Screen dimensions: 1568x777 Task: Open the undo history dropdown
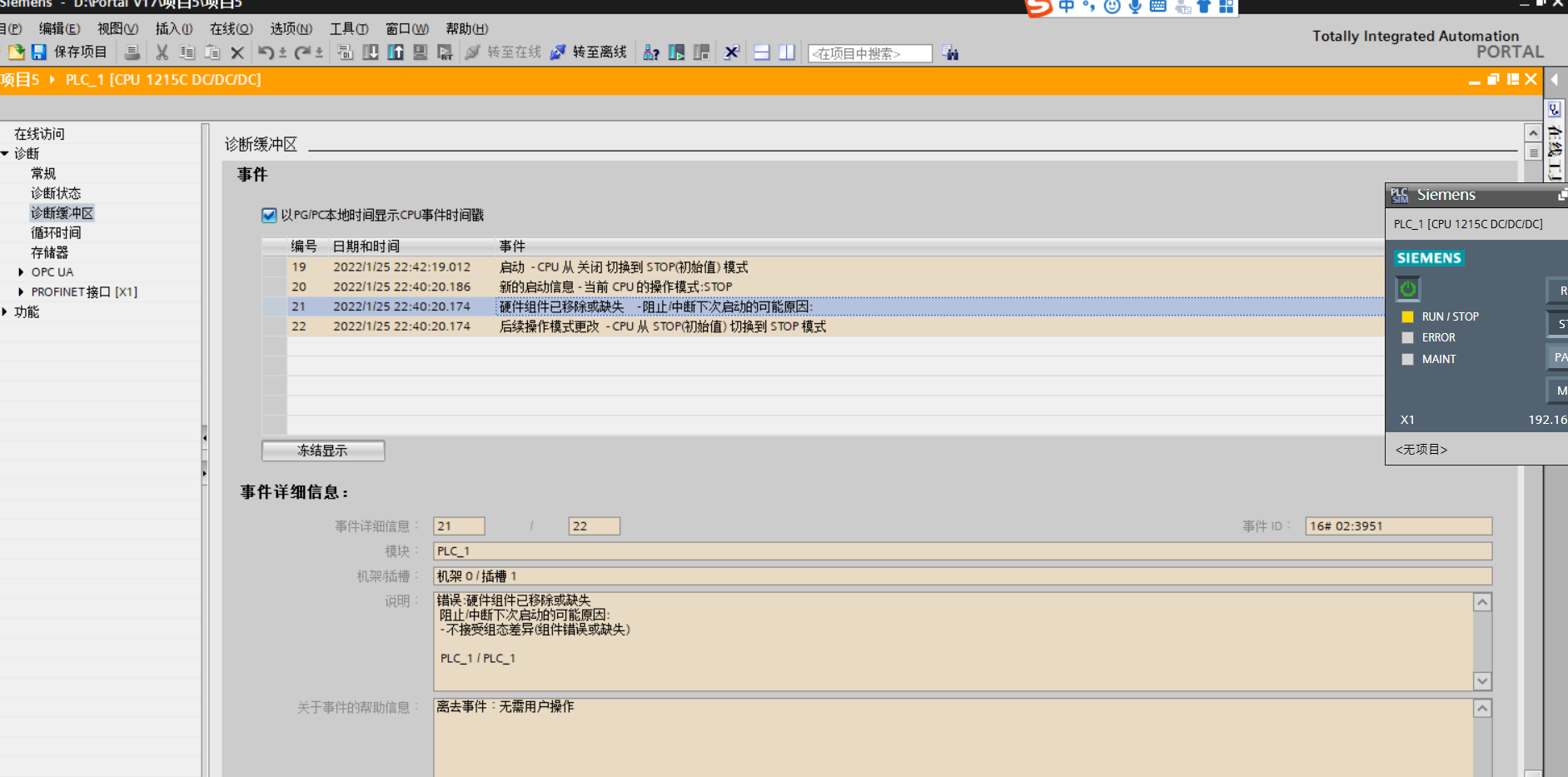click(282, 53)
